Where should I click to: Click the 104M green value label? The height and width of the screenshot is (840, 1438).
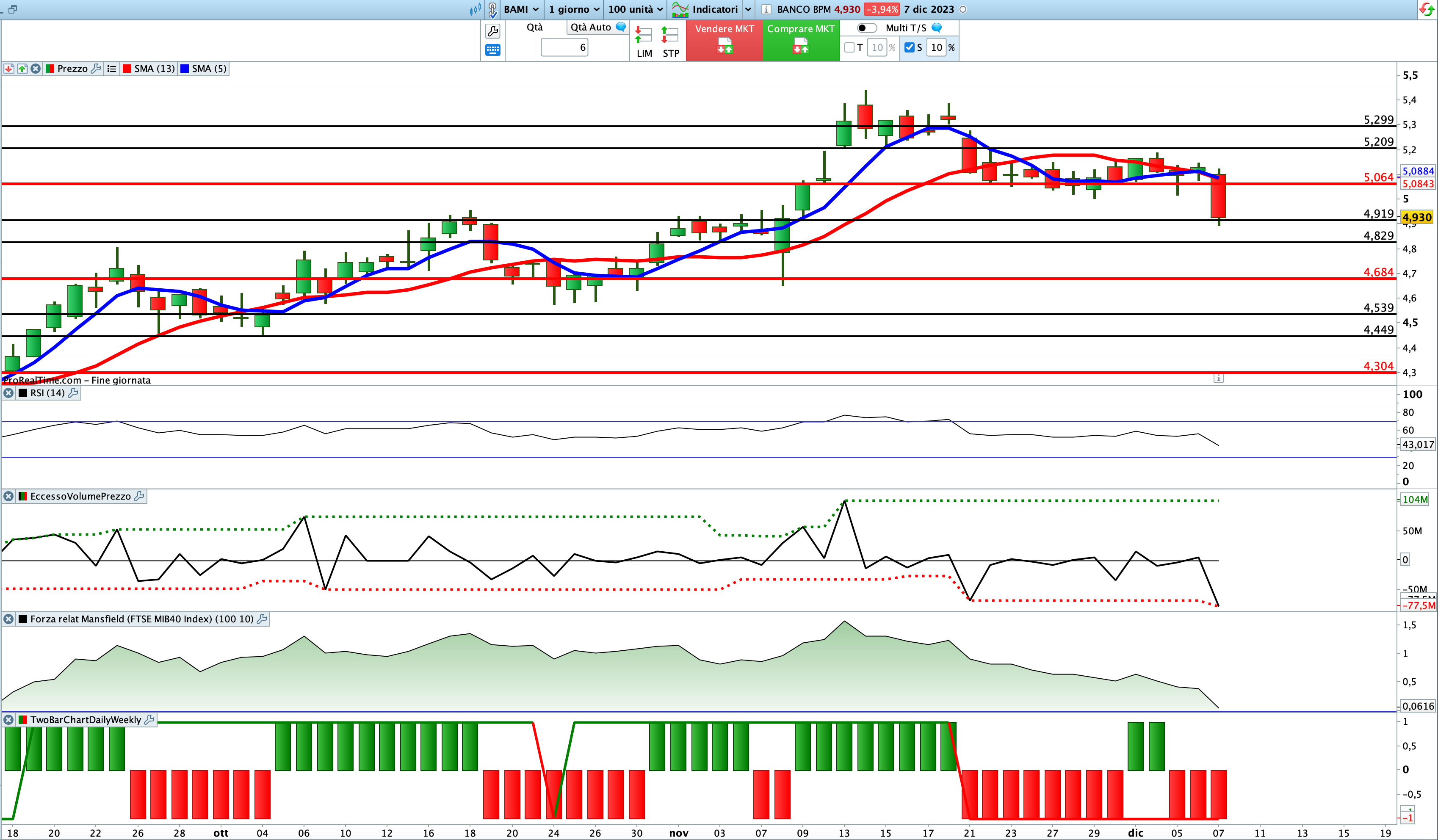[1415, 499]
